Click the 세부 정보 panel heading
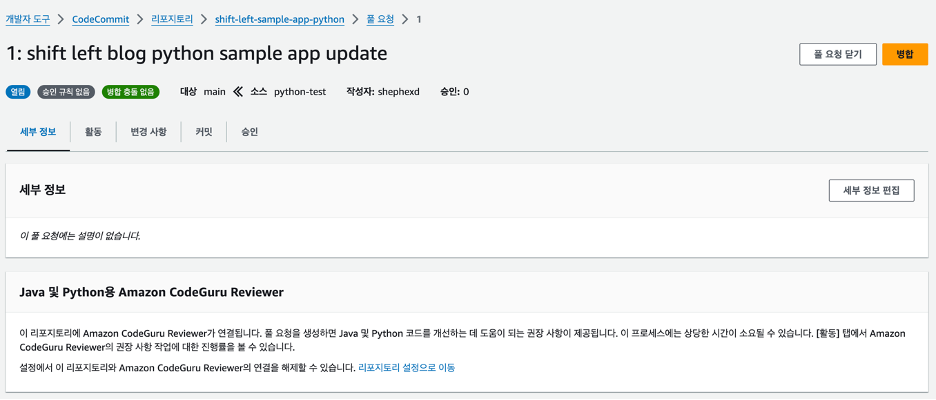 coord(42,190)
